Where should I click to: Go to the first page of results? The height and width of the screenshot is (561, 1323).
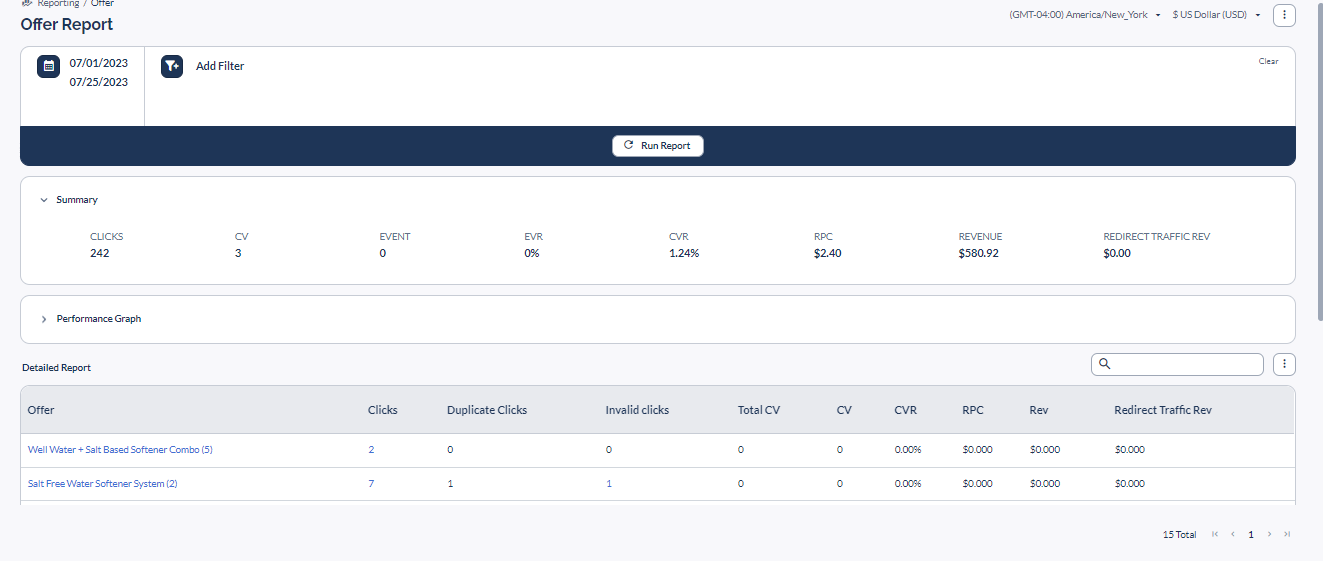click(1215, 534)
